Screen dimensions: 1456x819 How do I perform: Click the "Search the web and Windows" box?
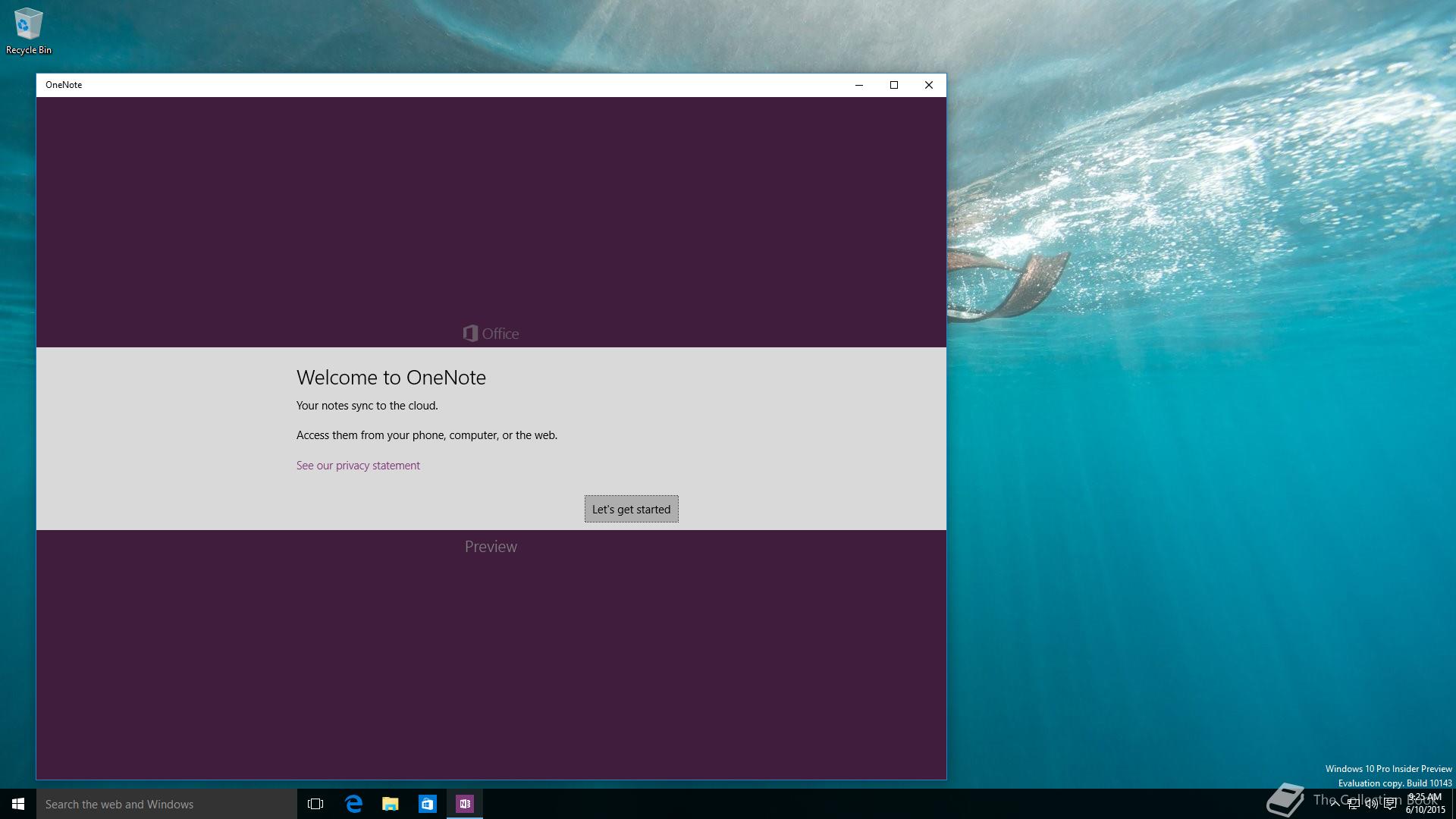(x=167, y=804)
